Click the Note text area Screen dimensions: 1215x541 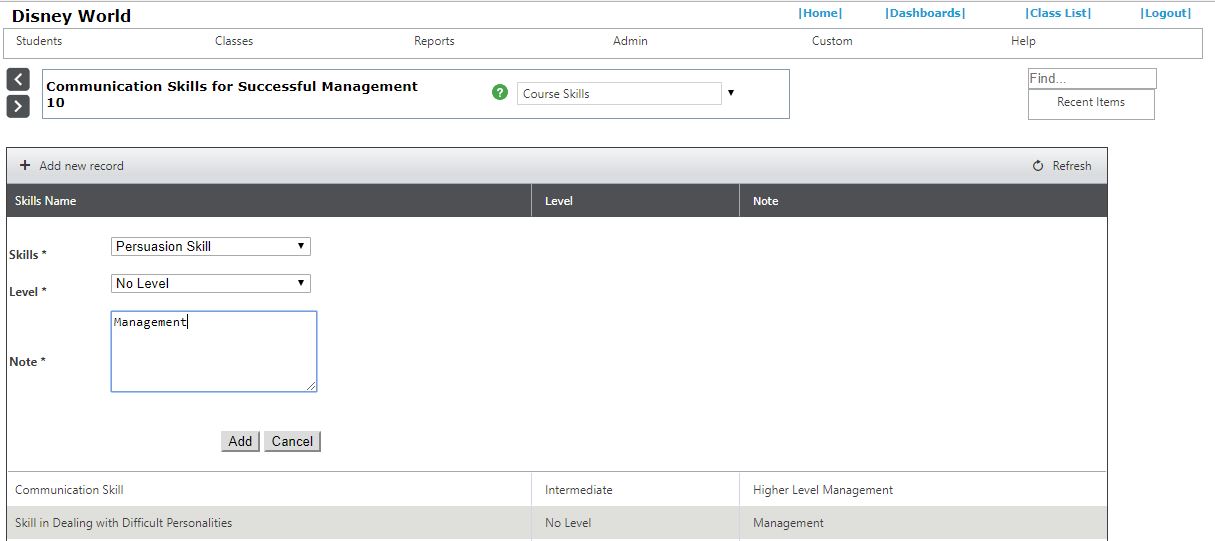point(213,351)
